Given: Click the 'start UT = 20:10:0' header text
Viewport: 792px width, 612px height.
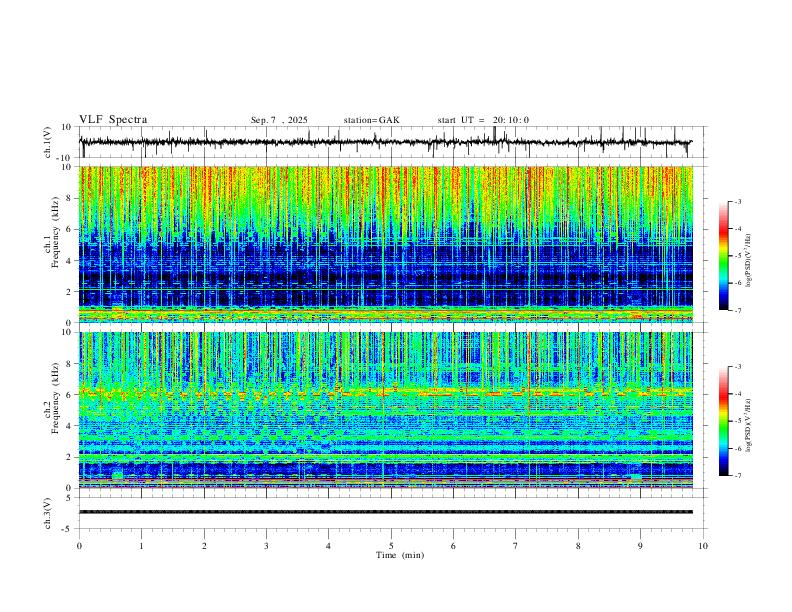Looking at the screenshot, I should 483,120.
